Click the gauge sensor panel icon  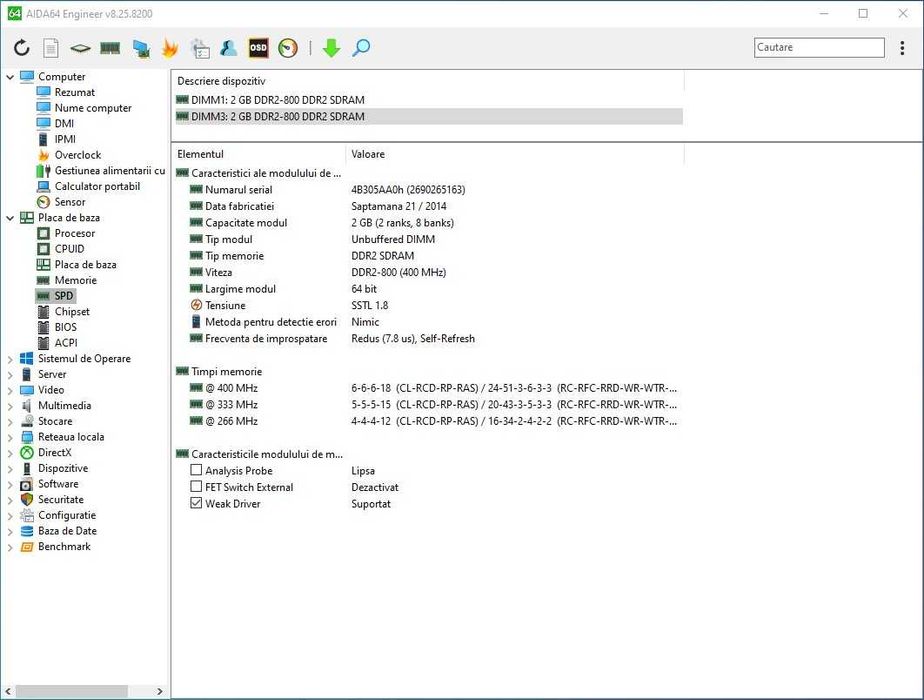[x=288, y=48]
